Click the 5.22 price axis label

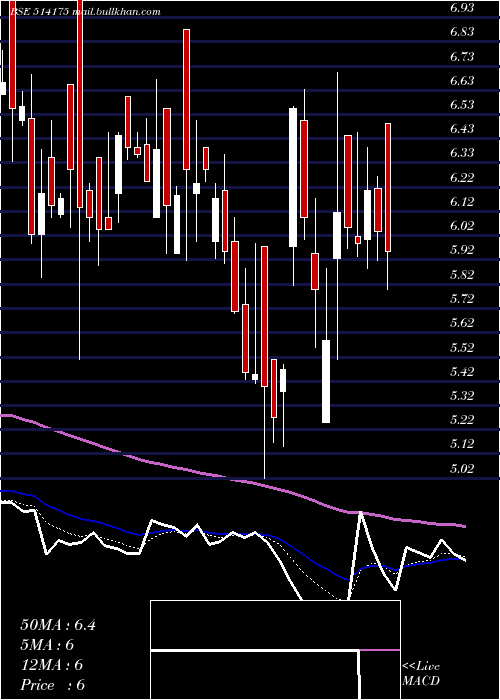[462, 420]
